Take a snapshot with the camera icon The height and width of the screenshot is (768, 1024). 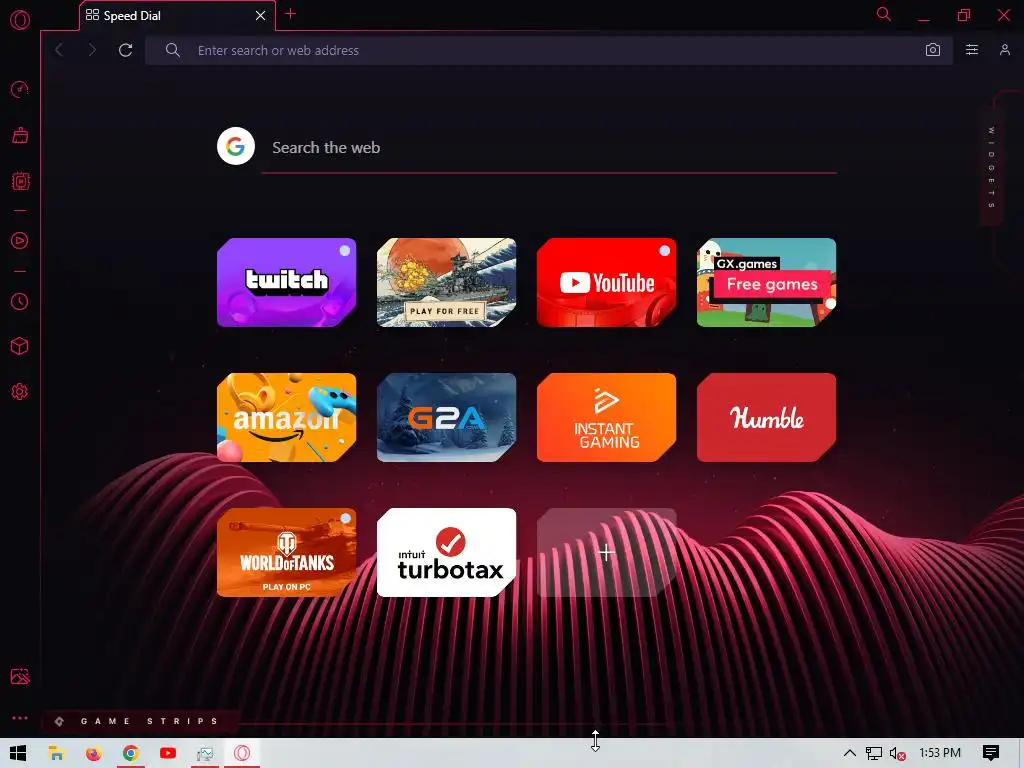pyautogui.click(x=933, y=50)
